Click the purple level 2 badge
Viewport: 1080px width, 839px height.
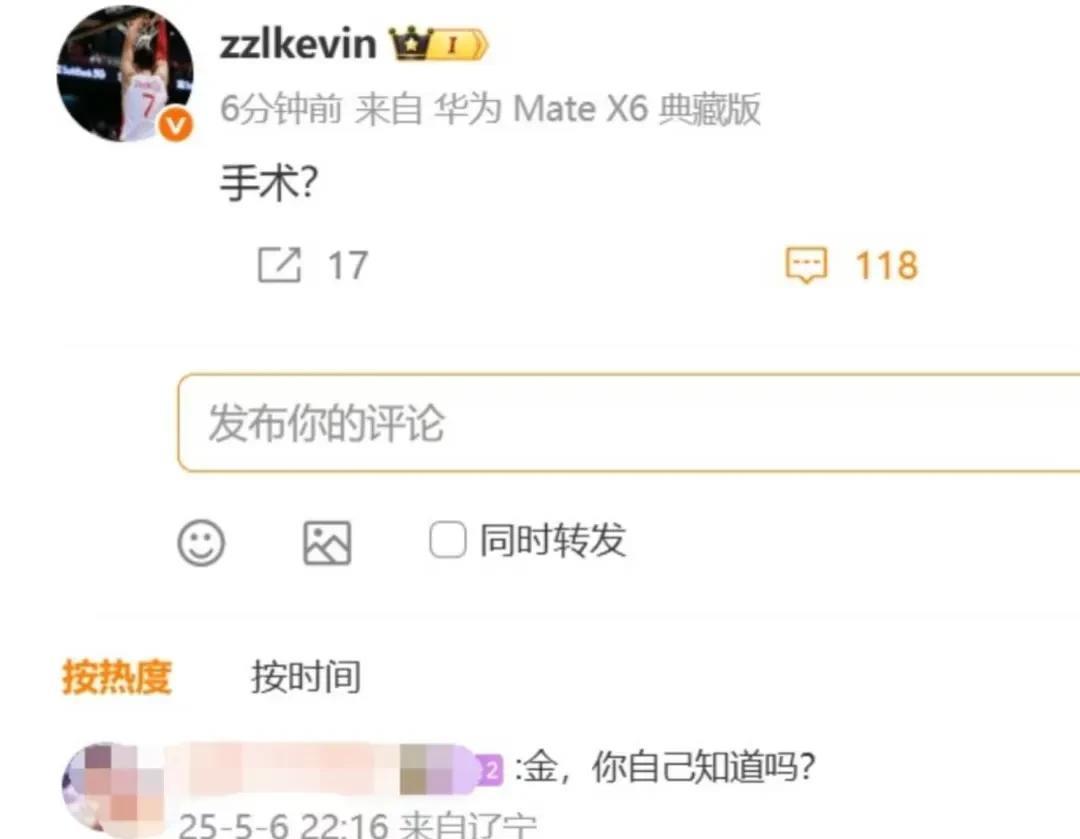tap(490, 769)
